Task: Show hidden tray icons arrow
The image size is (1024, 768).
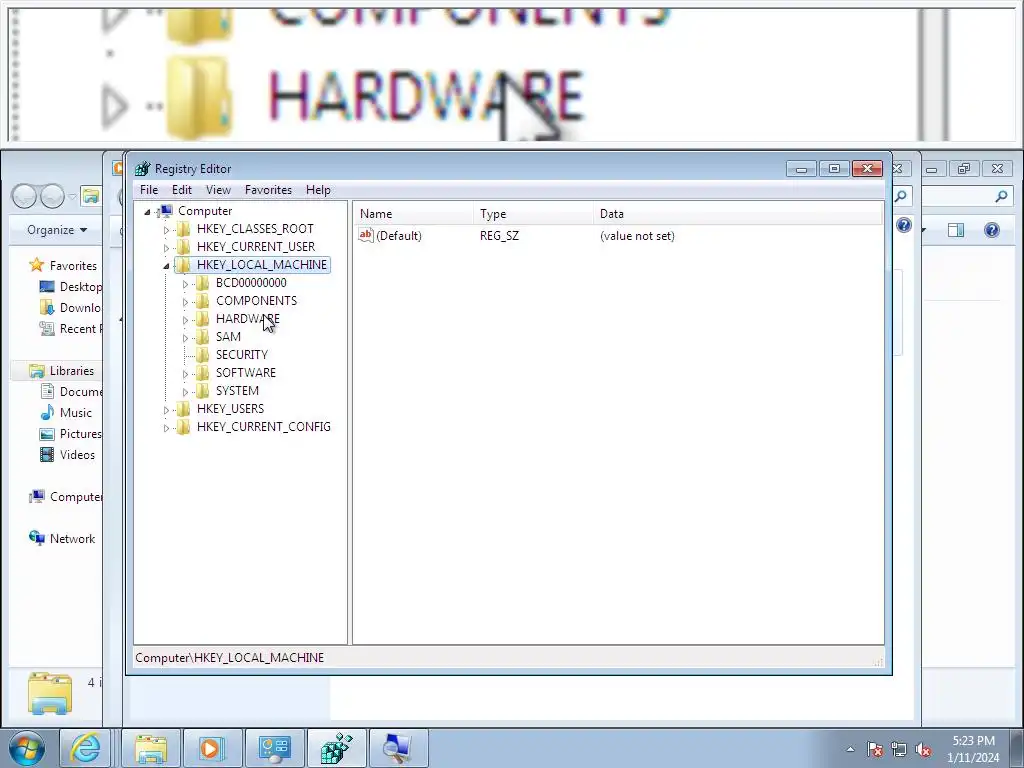Action: coord(850,749)
